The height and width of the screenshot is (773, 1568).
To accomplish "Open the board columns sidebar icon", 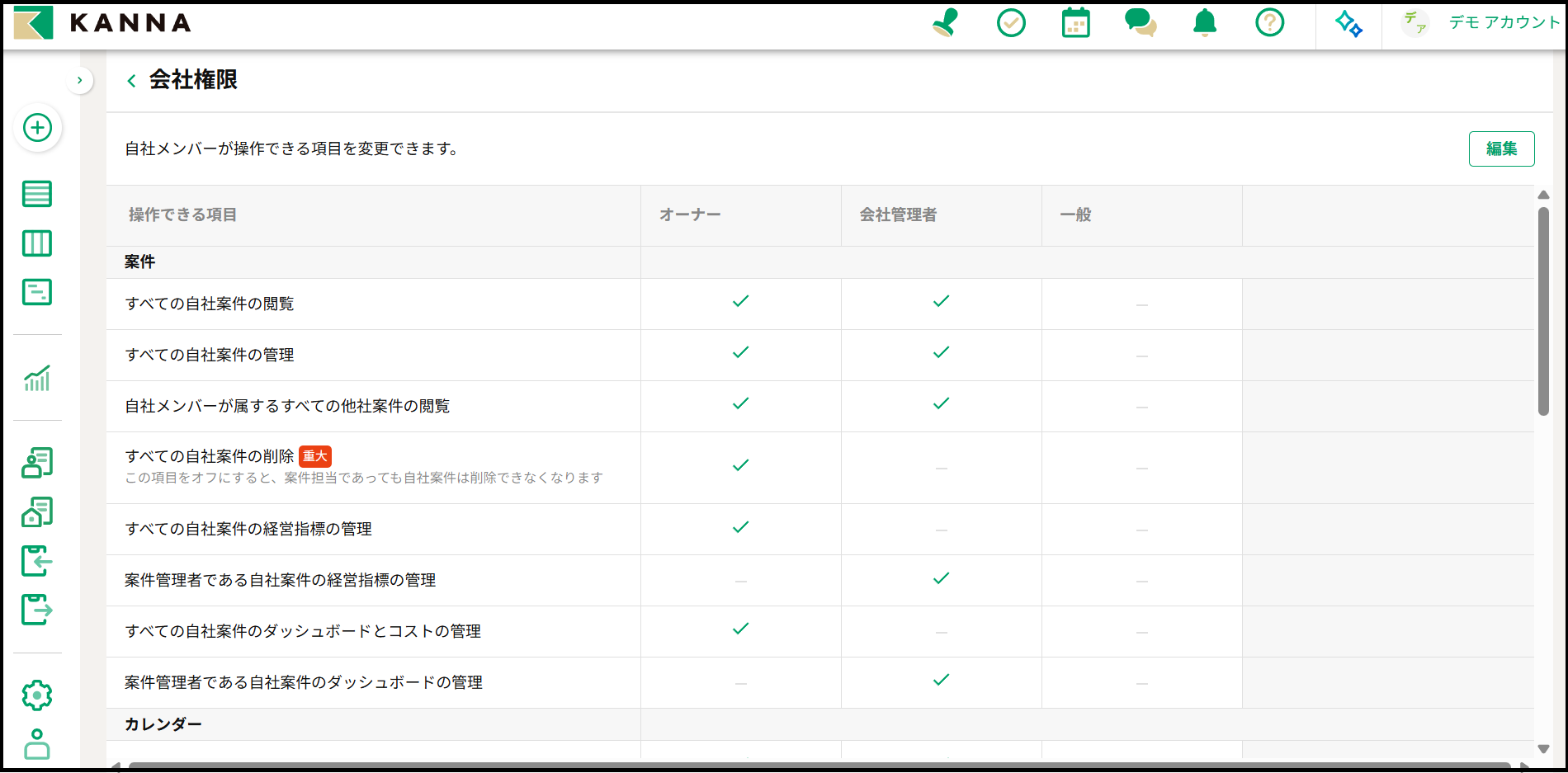I will tap(37, 243).
